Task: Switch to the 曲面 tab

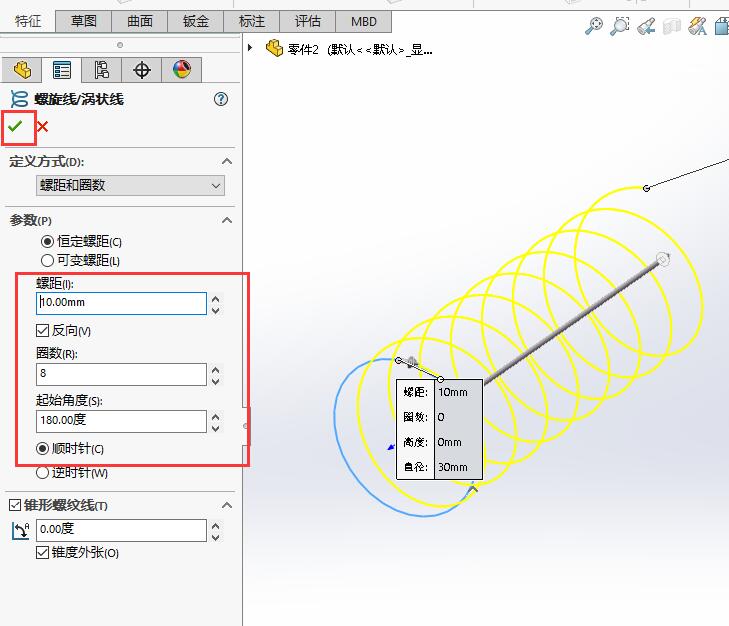Action: [140, 21]
